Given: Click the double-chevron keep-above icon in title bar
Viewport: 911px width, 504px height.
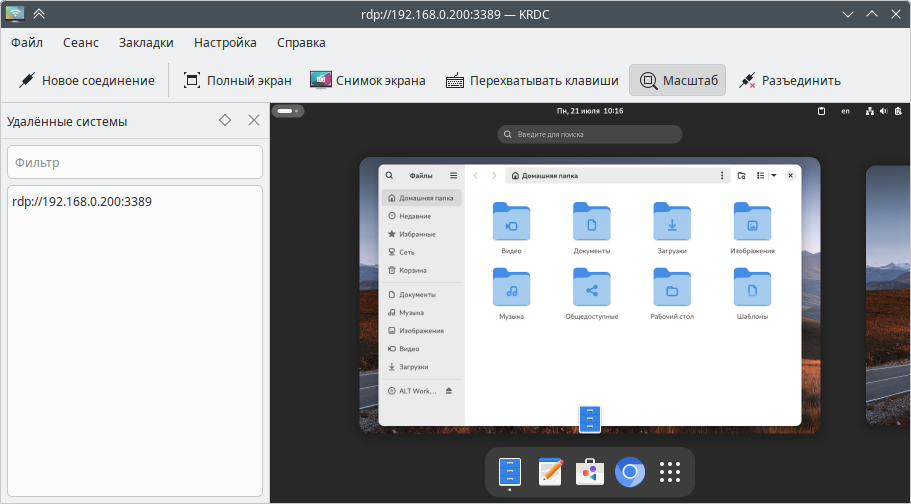Looking at the screenshot, I should coord(39,14).
